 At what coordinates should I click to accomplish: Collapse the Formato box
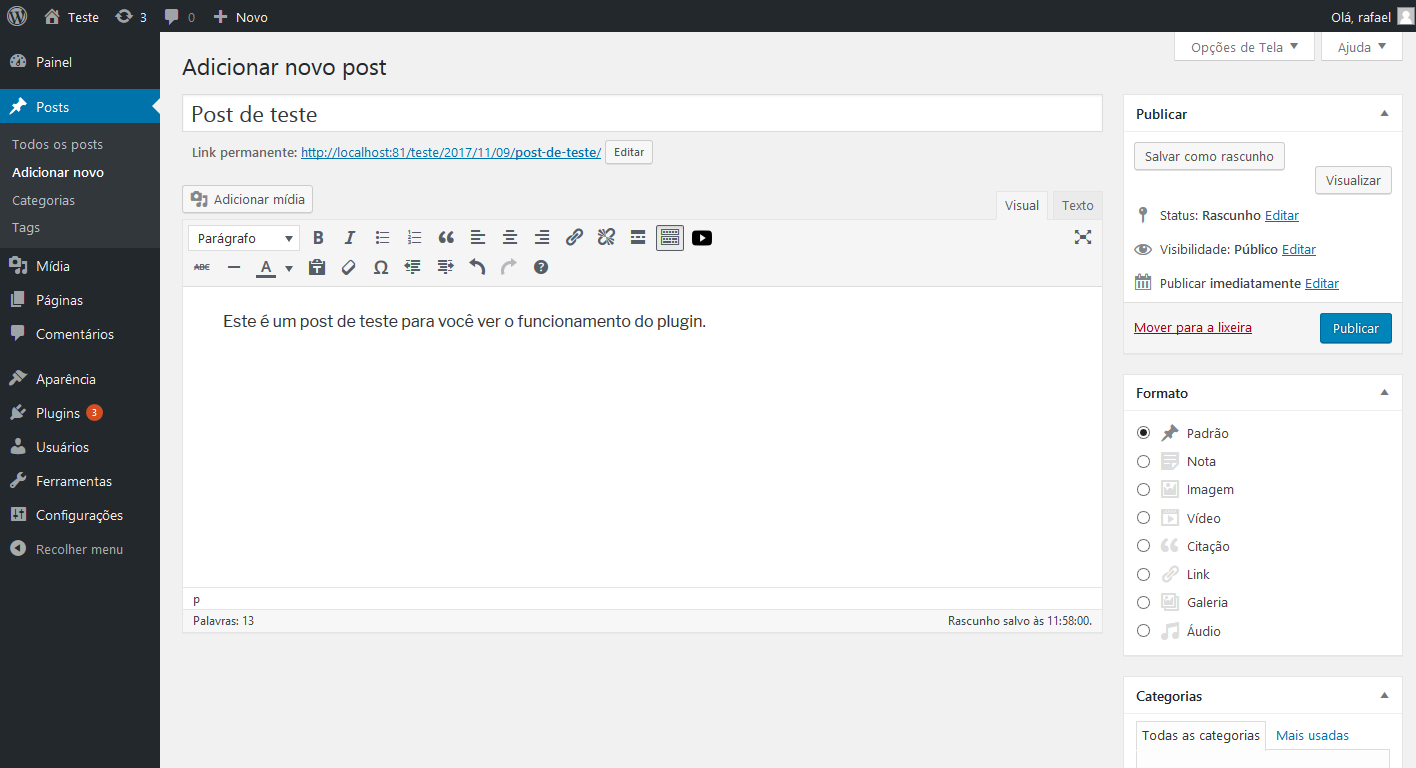click(x=1385, y=393)
